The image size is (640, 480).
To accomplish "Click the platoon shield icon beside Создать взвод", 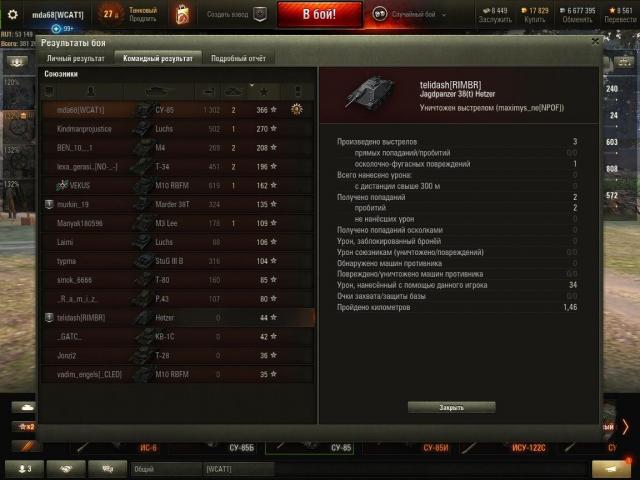I will coord(260,14).
